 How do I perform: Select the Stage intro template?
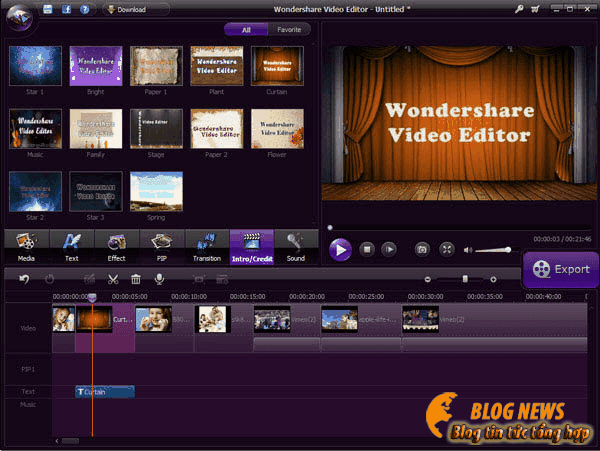pyautogui.click(x=156, y=129)
